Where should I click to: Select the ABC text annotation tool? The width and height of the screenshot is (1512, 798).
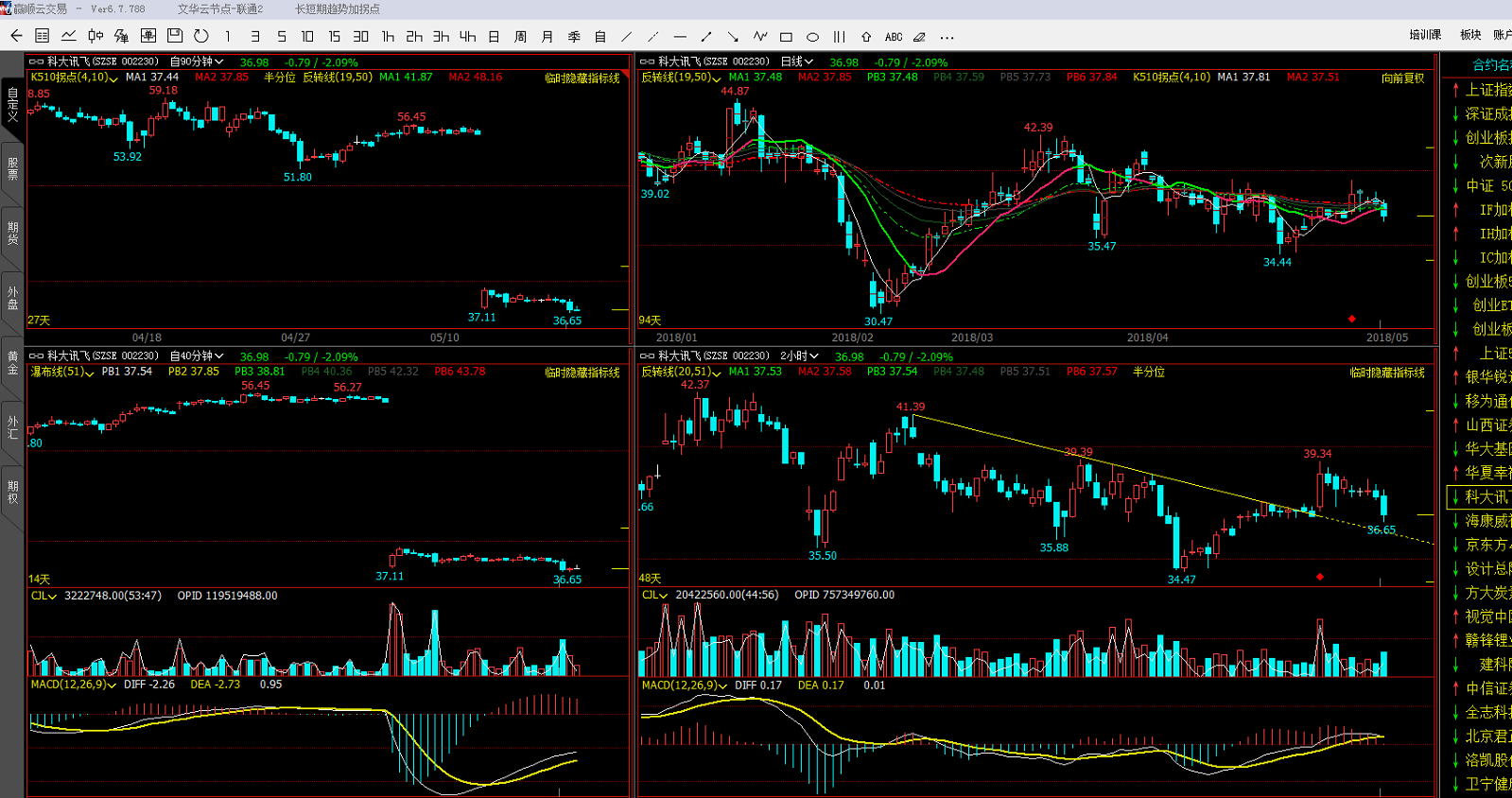(x=894, y=37)
